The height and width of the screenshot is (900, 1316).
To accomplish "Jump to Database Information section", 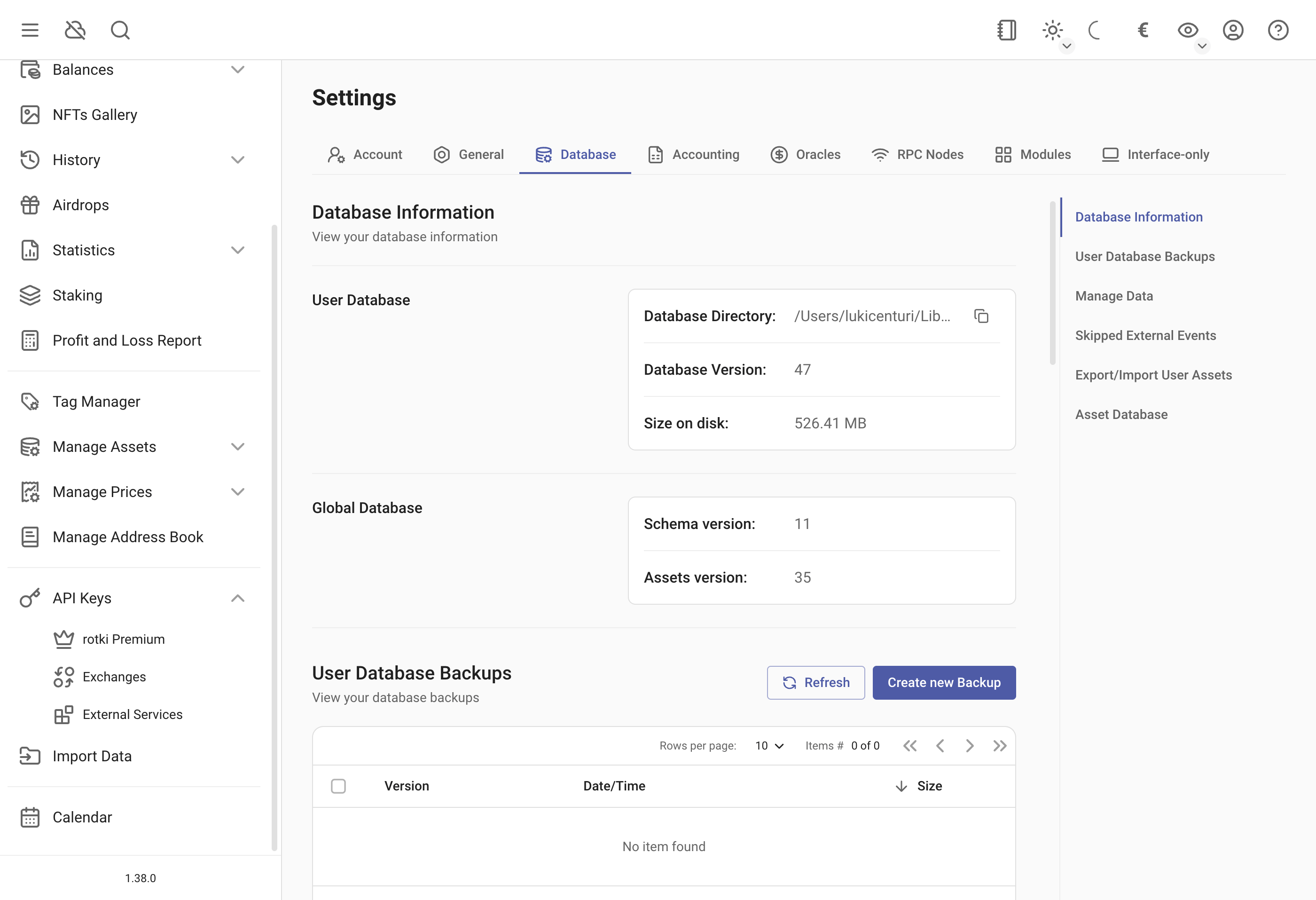I will click(1139, 217).
